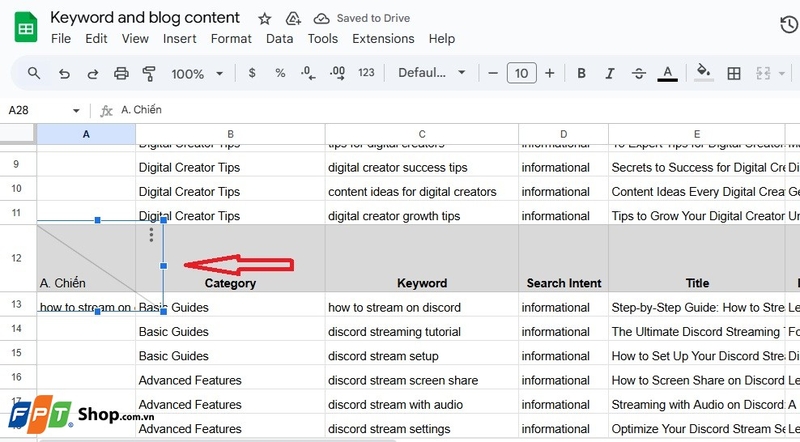Open the Help menu

point(442,39)
